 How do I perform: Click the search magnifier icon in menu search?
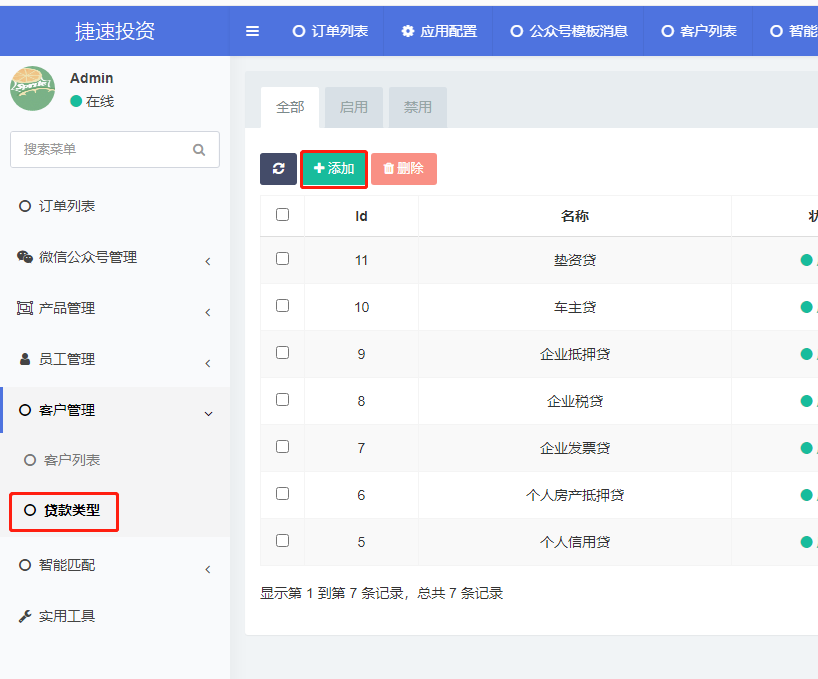(199, 150)
